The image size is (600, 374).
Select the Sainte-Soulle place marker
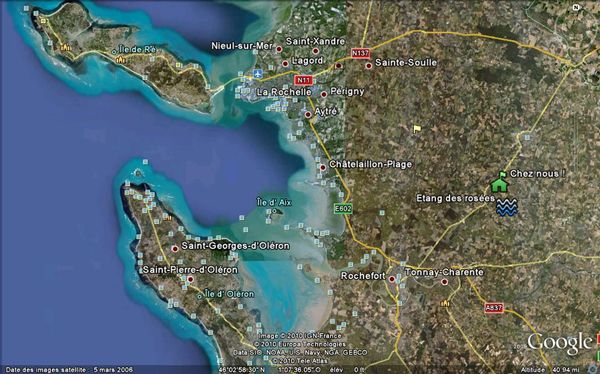(x=368, y=66)
